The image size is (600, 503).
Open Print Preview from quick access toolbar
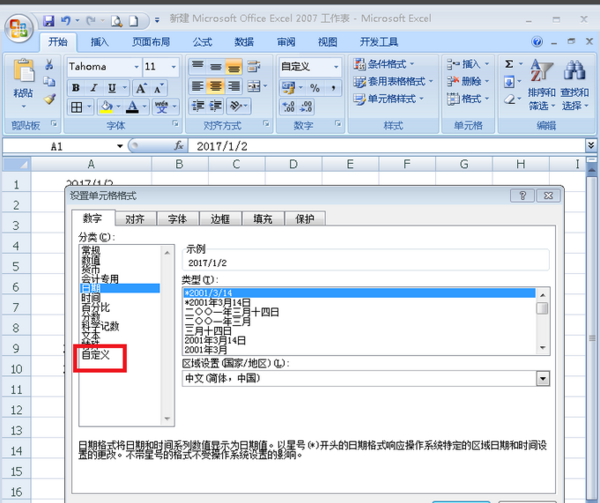116,21
